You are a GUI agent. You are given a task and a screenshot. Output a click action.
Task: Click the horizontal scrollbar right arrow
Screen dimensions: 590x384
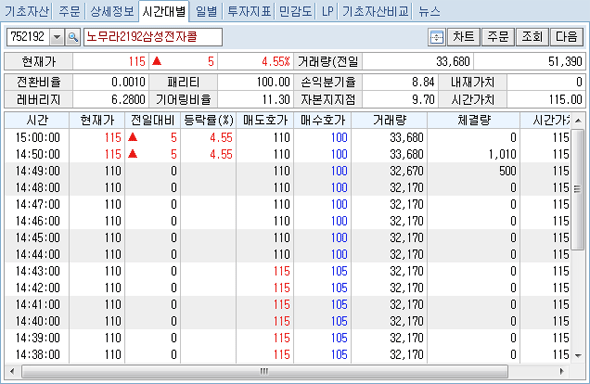[x=561, y=371]
